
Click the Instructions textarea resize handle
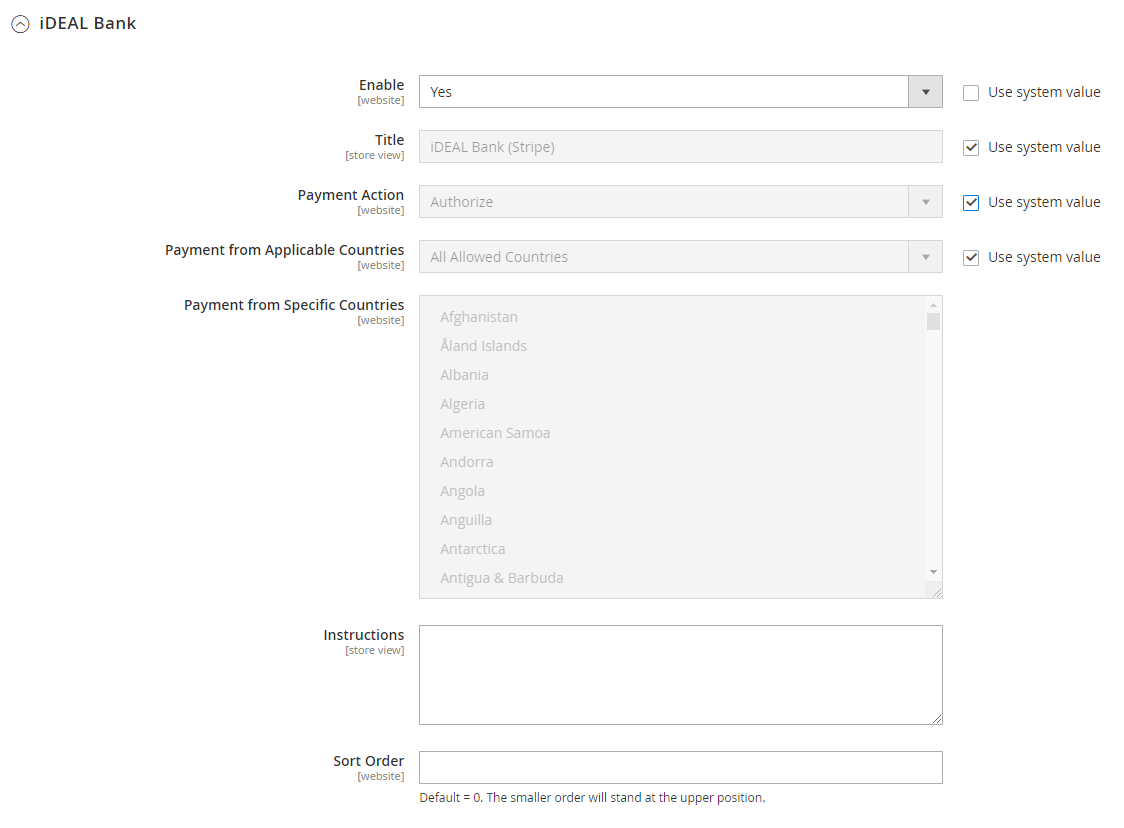pos(937,719)
